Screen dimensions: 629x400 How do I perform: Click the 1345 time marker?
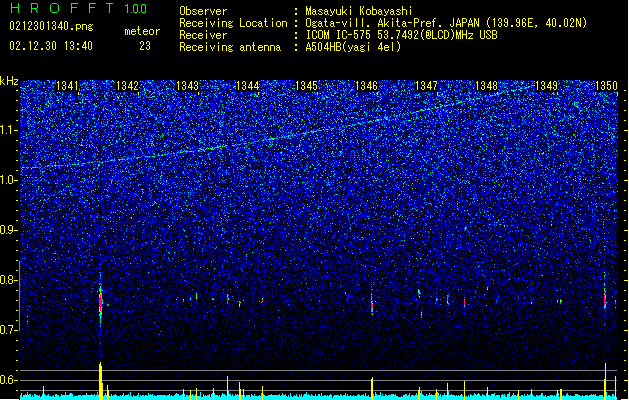(306, 86)
